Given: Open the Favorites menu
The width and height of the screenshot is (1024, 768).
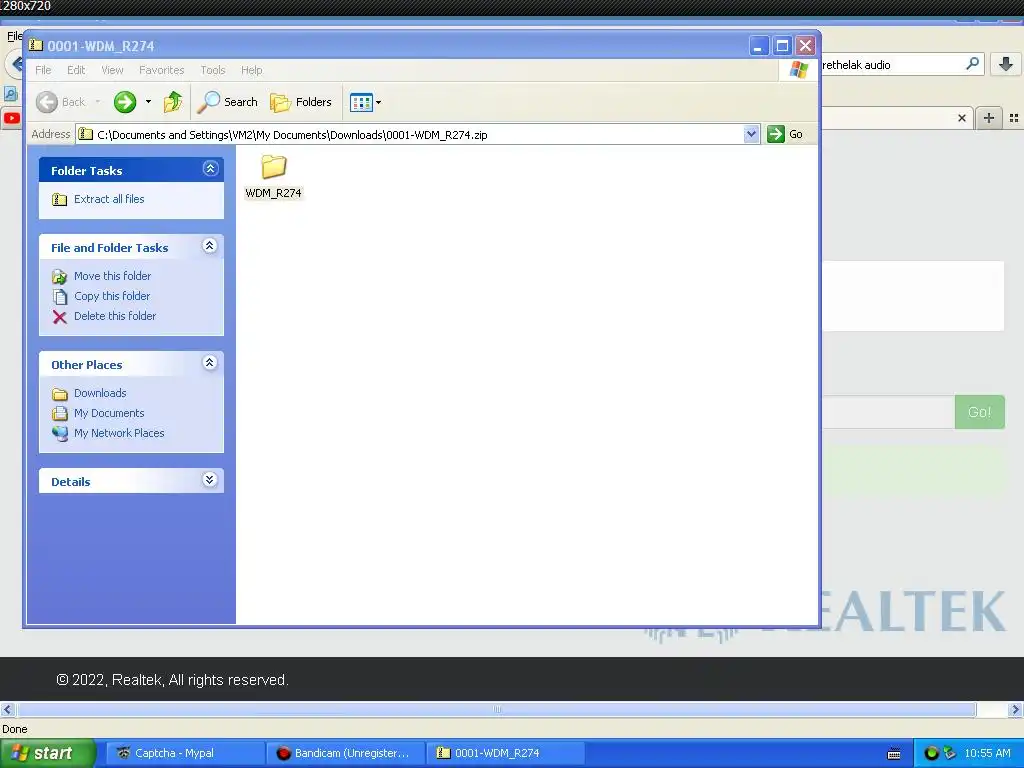Looking at the screenshot, I should click(161, 70).
